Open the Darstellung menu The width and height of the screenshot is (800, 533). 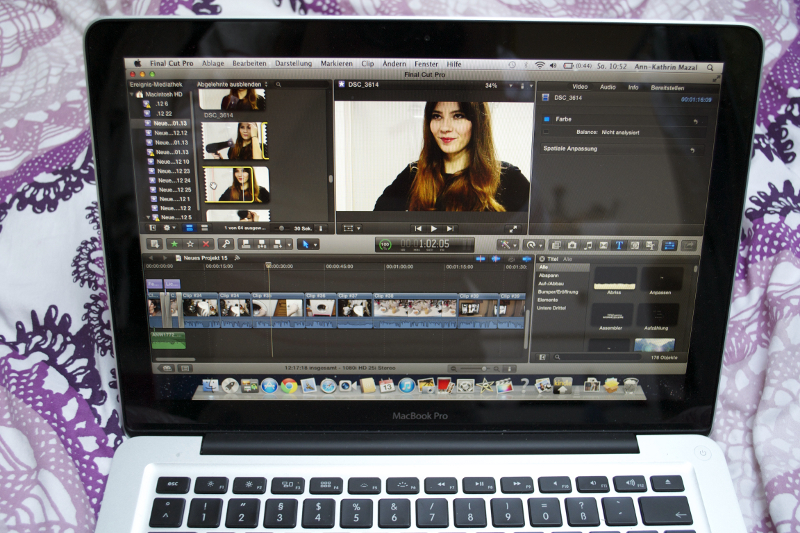293,63
